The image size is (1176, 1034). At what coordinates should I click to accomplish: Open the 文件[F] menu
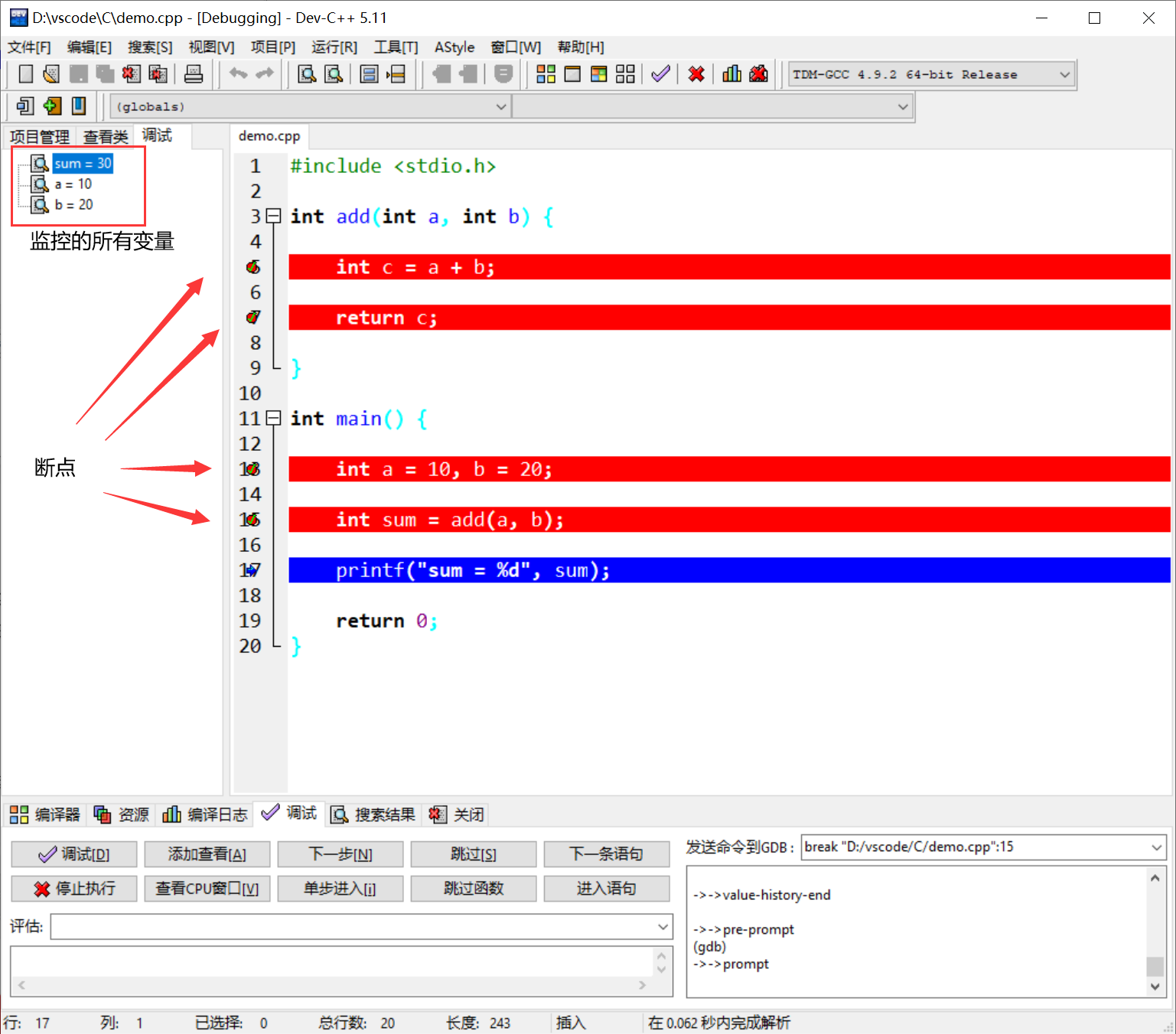pyautogui.click(x=29, y=47)
